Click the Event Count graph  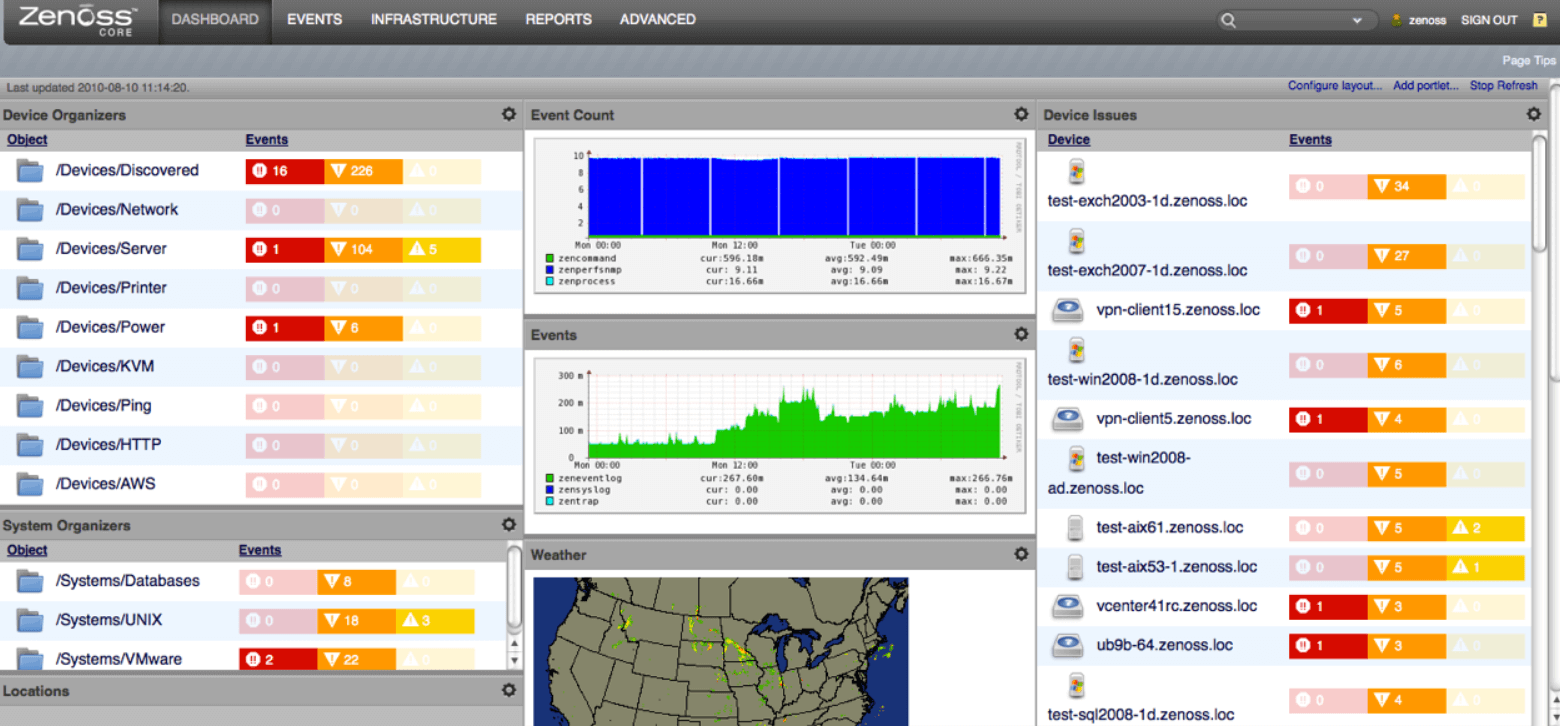pyautogui.click(x=779, y=215)
